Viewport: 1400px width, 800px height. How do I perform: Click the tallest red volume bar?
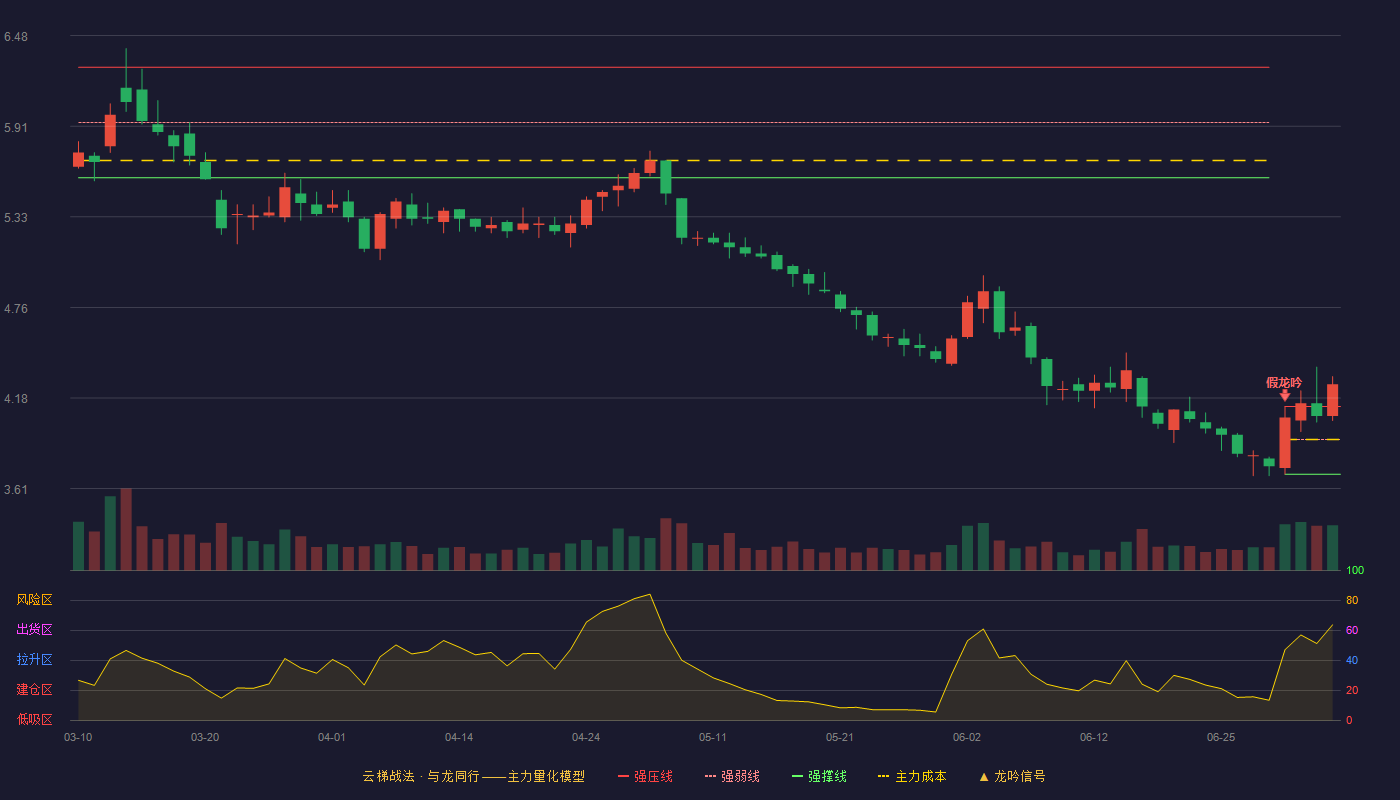[x=126, y=529]
